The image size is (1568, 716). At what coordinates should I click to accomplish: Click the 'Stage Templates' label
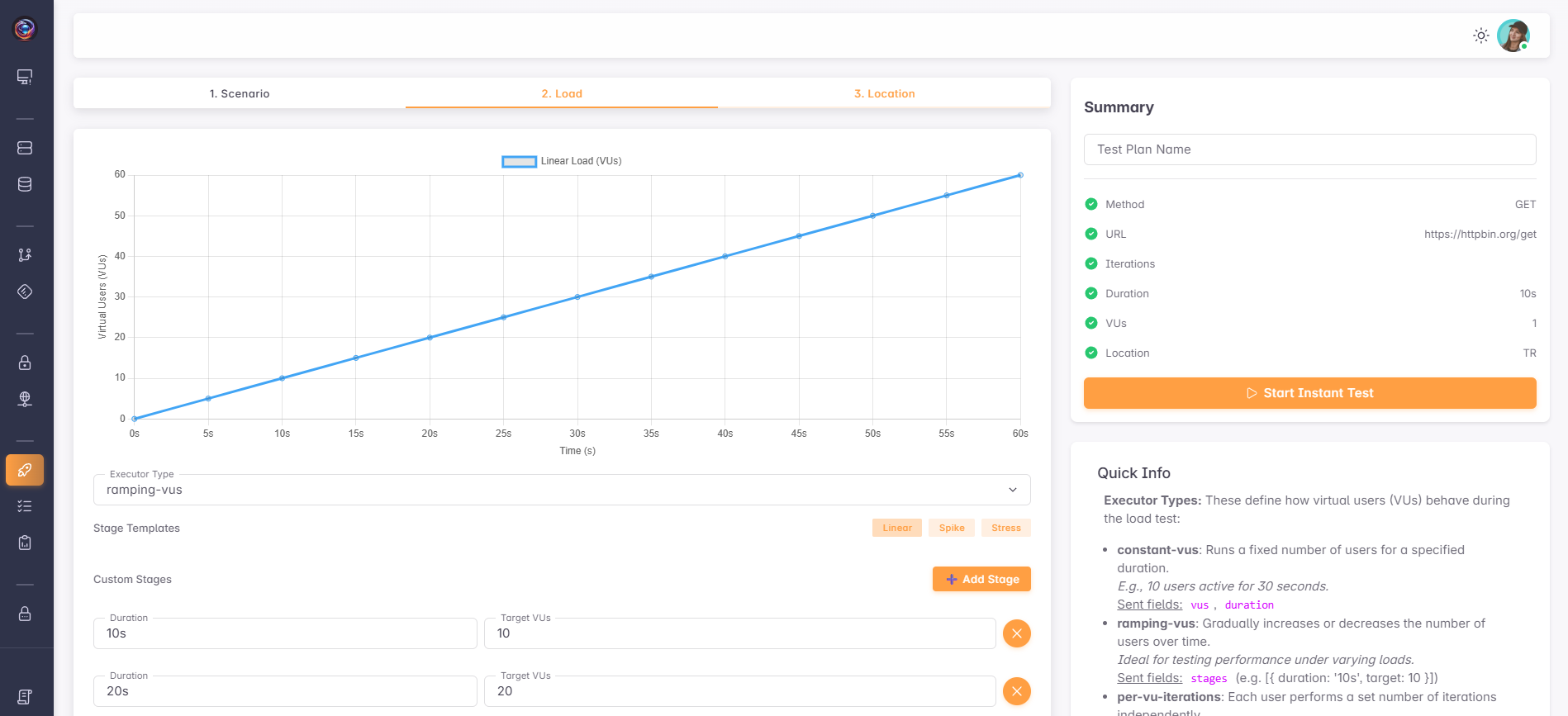click(136, 528)
